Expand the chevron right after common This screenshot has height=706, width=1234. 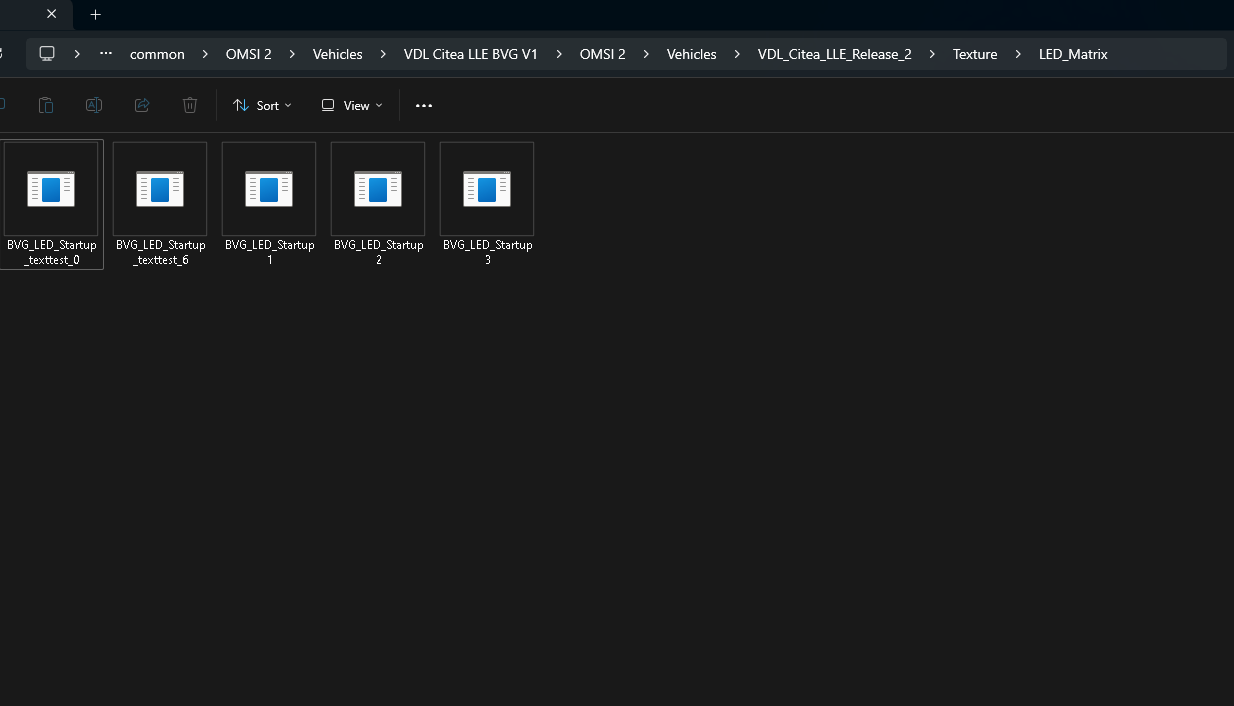(x=205, y=54)
